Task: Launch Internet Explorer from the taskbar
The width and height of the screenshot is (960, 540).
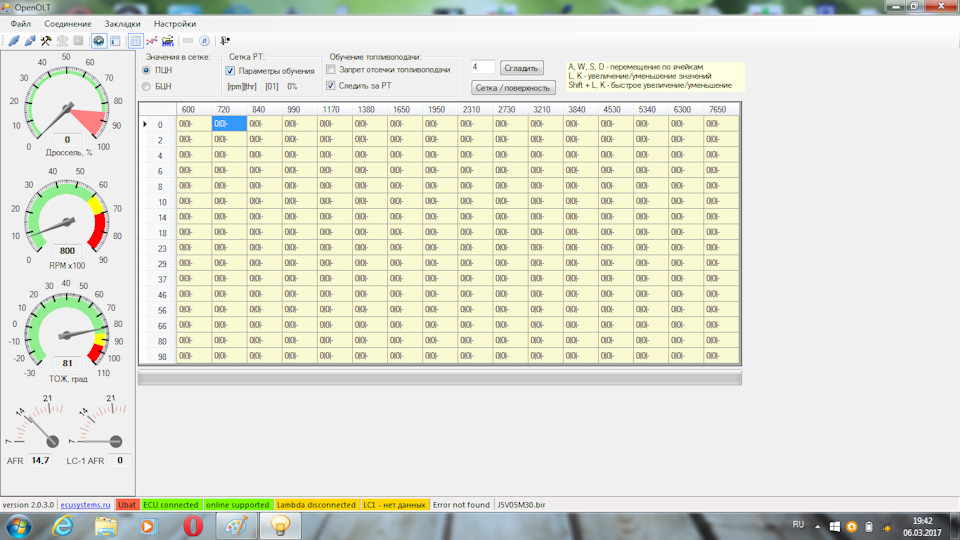Action: click(63, 526)
